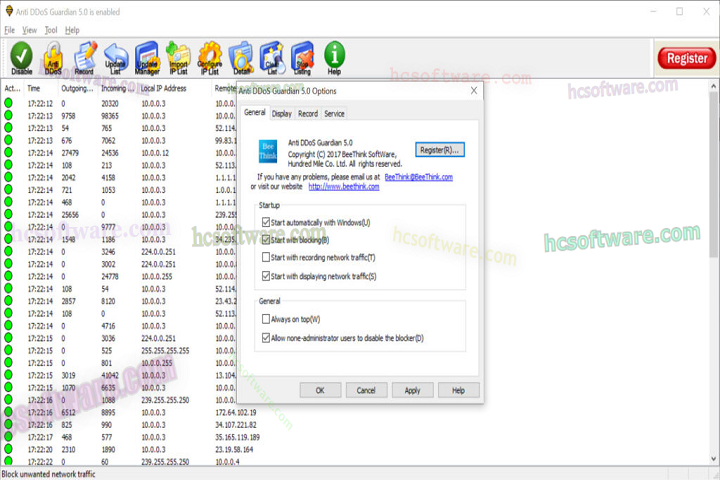Open the green Help info icon

(x=334, y=58)
